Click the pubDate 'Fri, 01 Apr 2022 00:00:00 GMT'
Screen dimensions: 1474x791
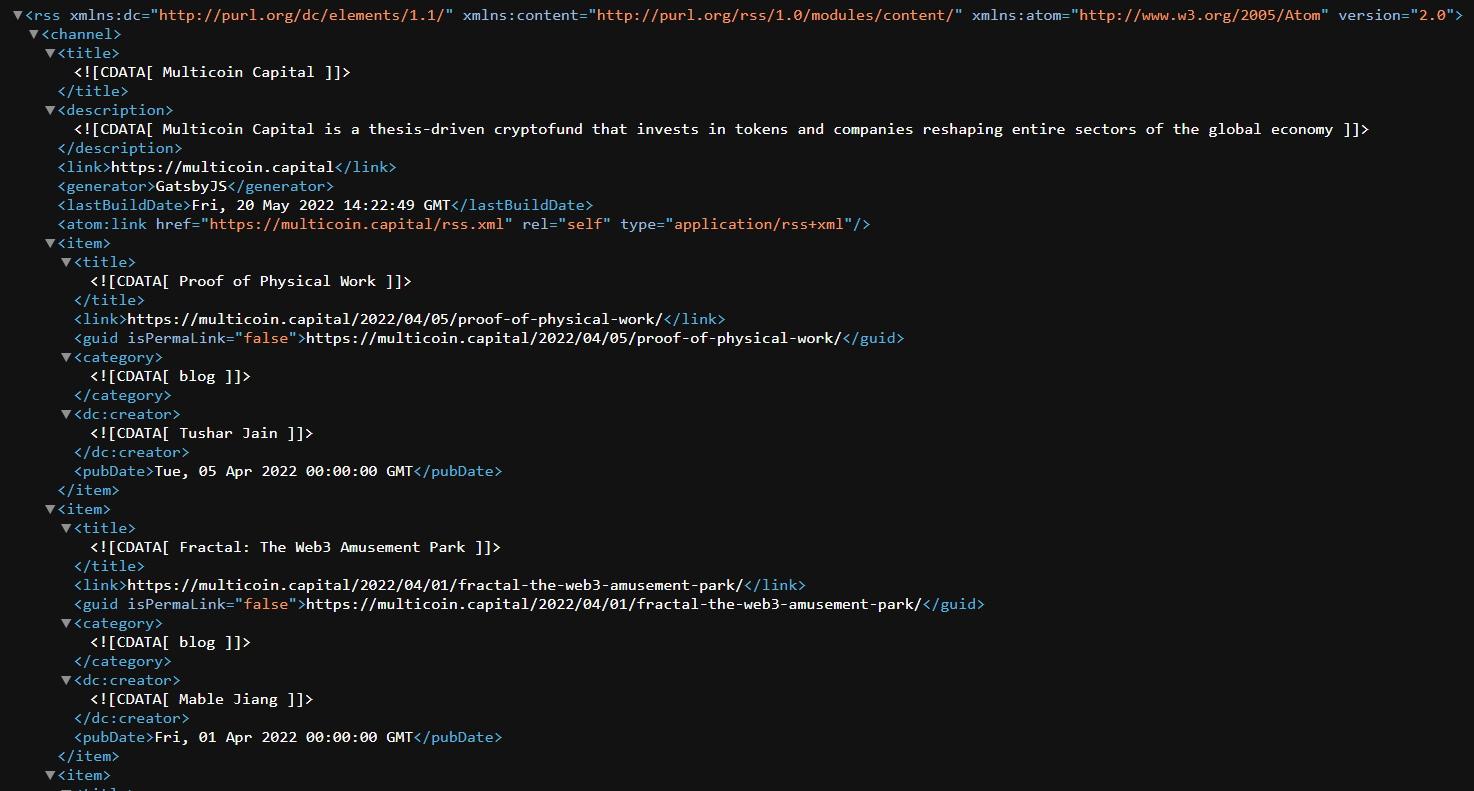pos(283,737)
